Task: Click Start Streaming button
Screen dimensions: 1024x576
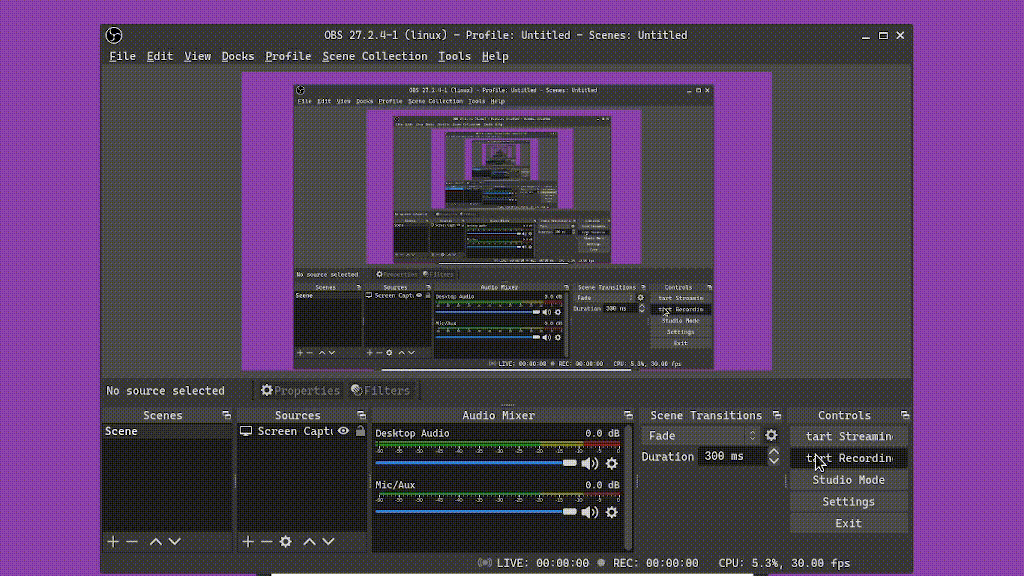Action: [848, 436]
